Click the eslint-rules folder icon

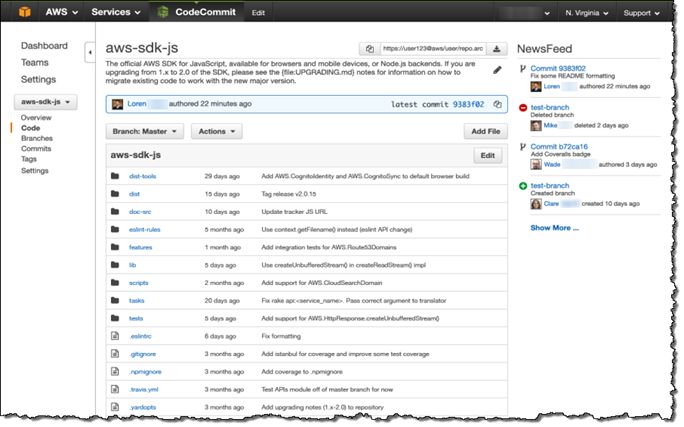click(x=115, y=229)
